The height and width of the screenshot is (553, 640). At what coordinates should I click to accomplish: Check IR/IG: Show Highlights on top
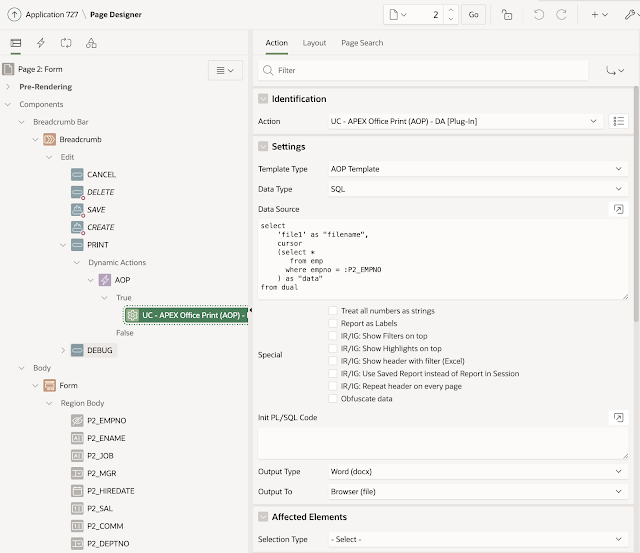[333, 348]
